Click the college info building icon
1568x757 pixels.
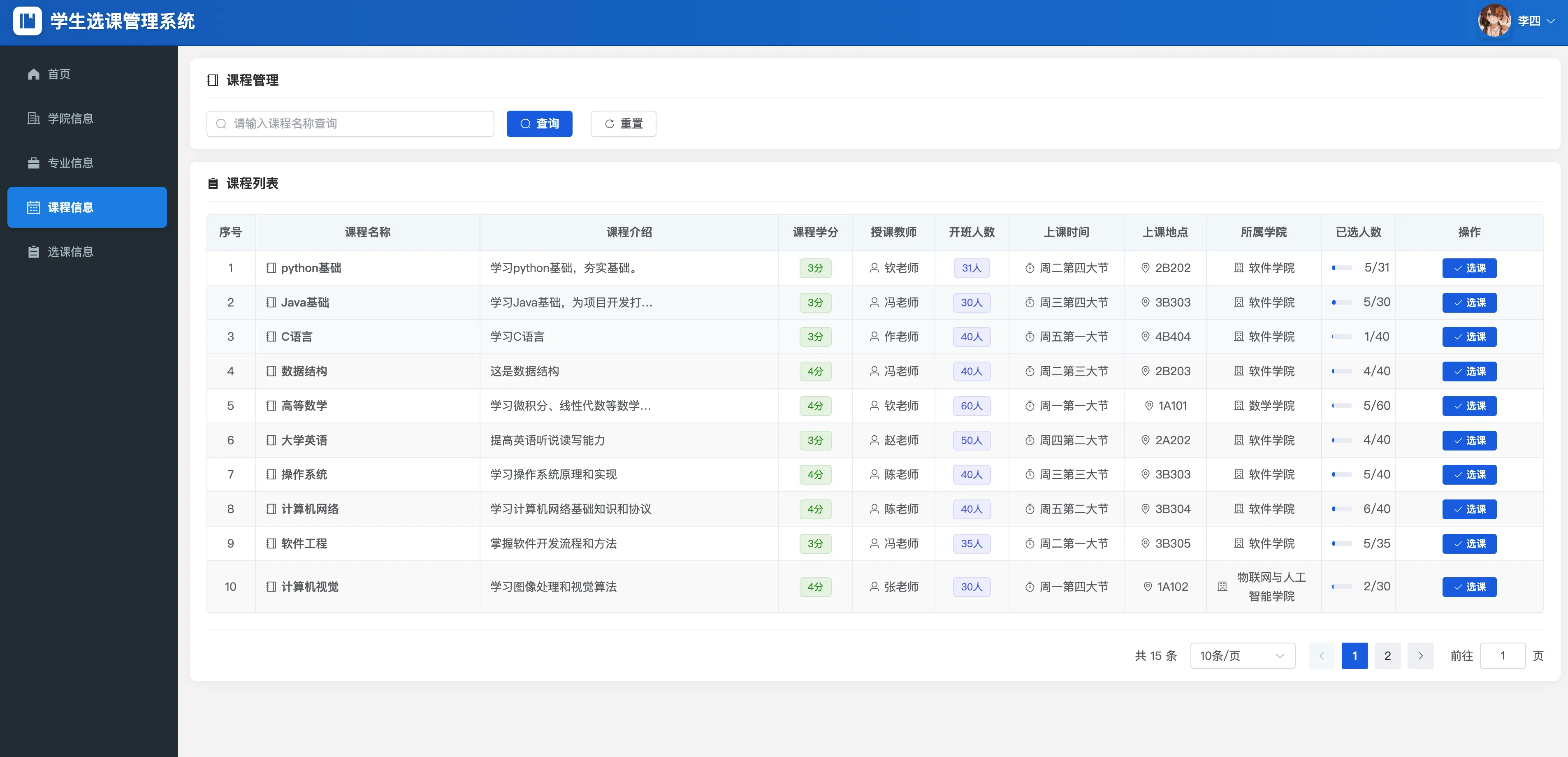coord(33,119)
